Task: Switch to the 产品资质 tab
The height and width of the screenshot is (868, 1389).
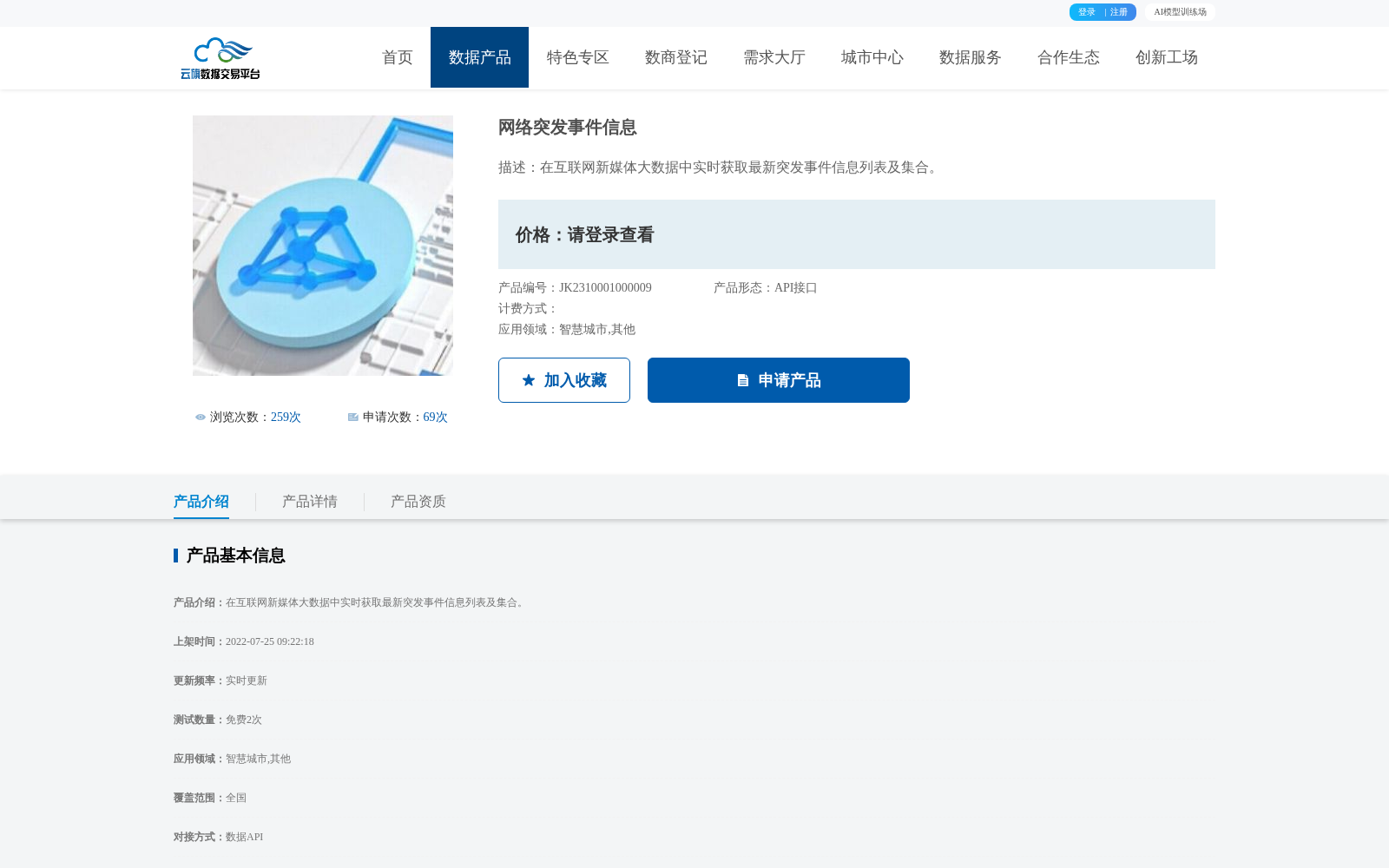Action: 418,502
